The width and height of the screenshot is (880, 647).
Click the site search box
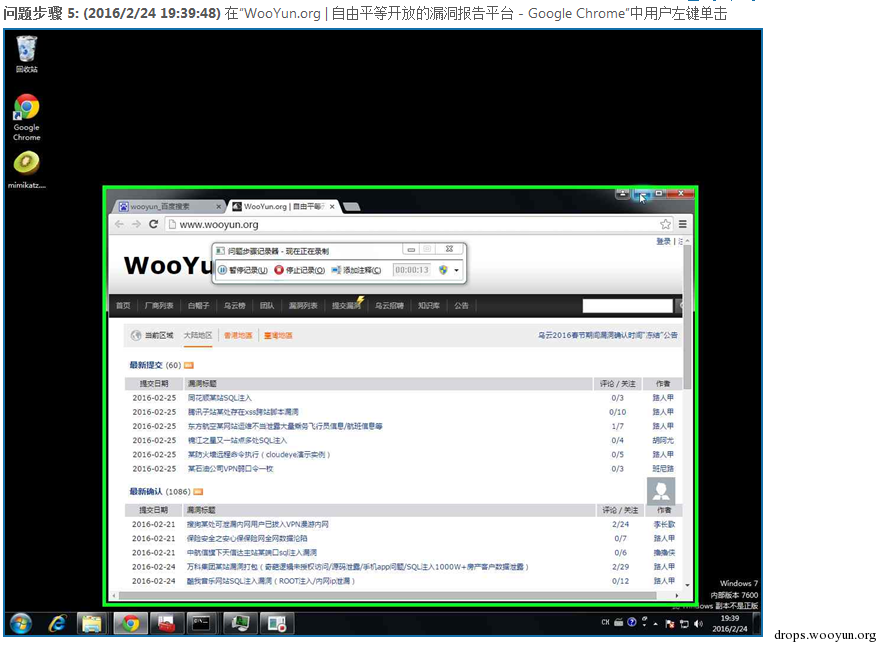coord(627,306)
